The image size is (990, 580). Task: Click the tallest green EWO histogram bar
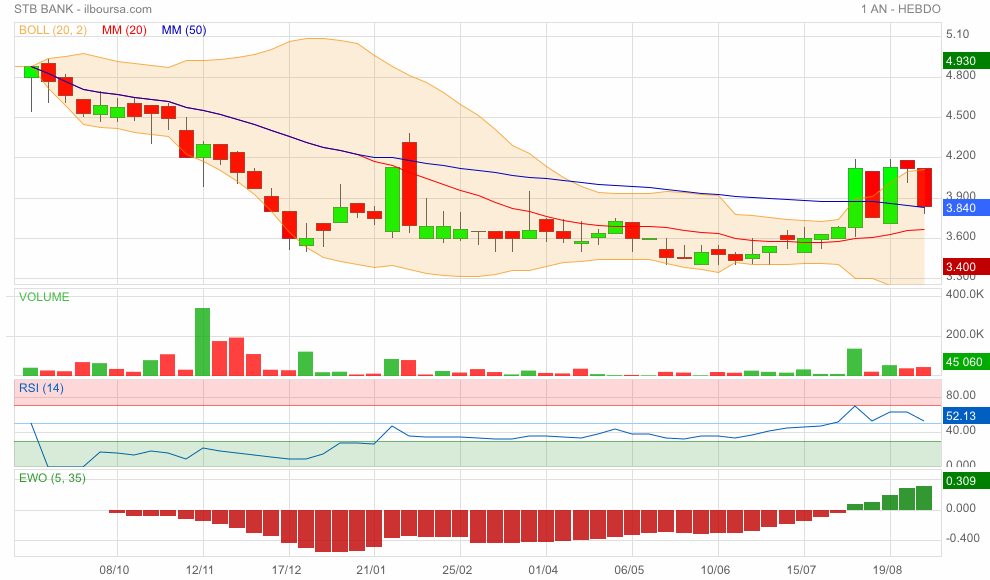click(x=924, y=498)
